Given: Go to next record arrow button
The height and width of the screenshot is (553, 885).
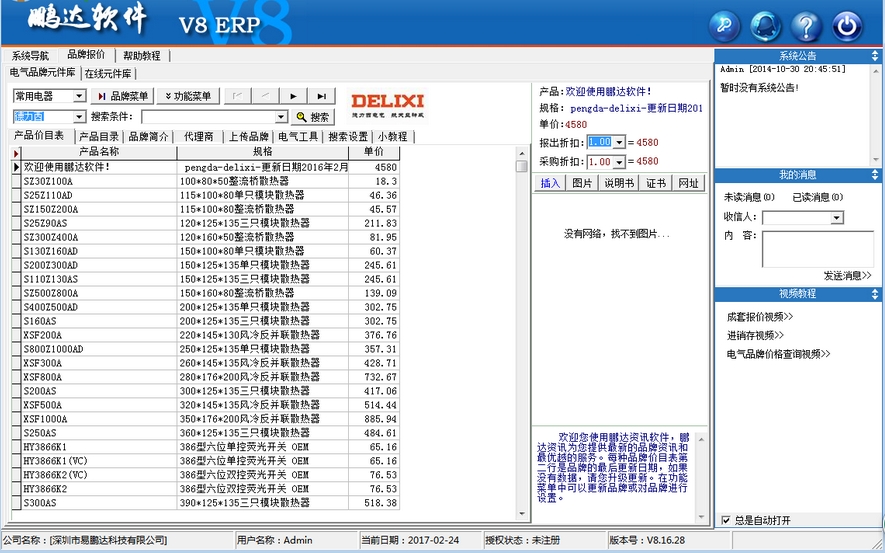Looking at the screenshot, I should [293, 96].
